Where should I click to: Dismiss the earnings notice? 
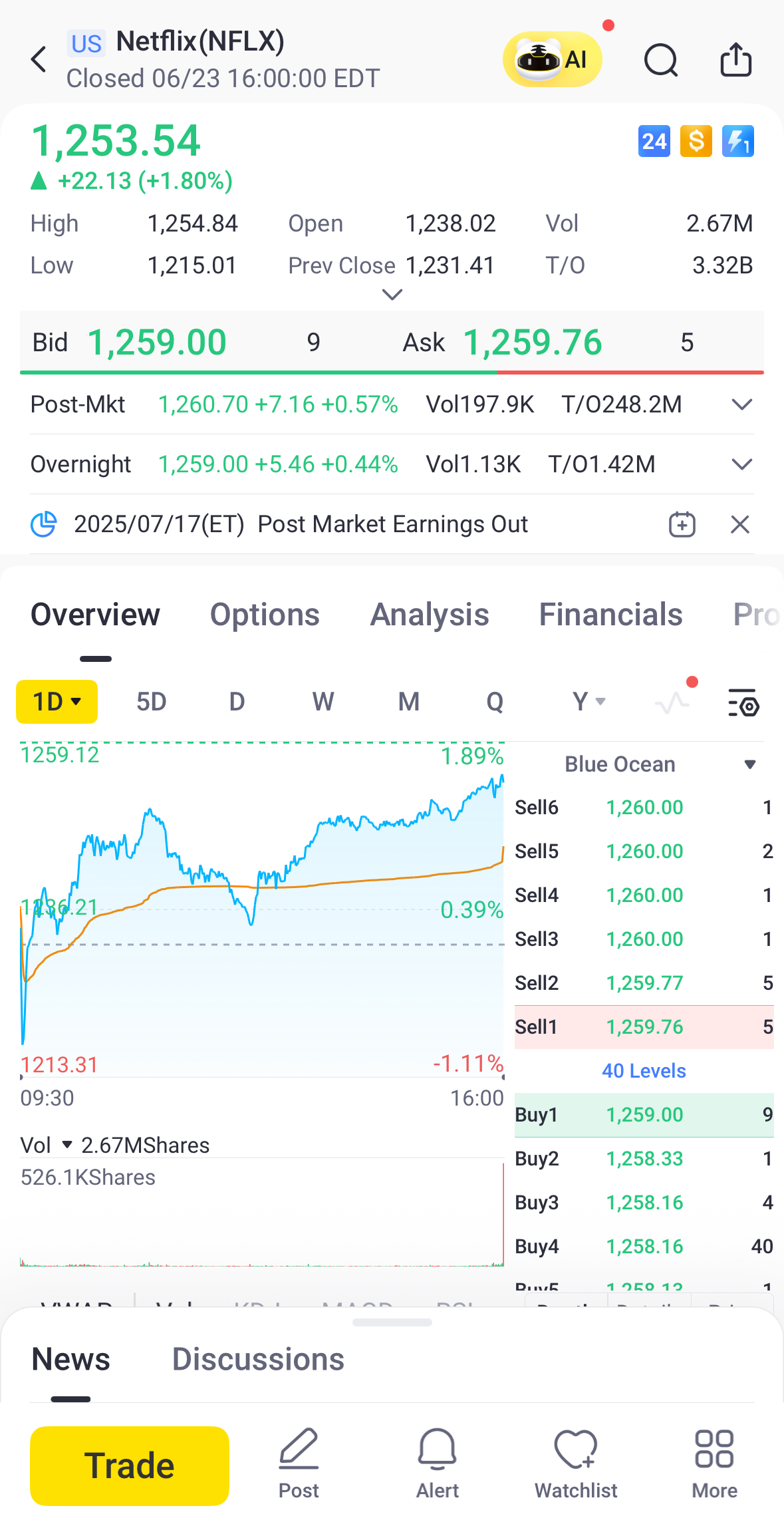click(x=740, y=524)
